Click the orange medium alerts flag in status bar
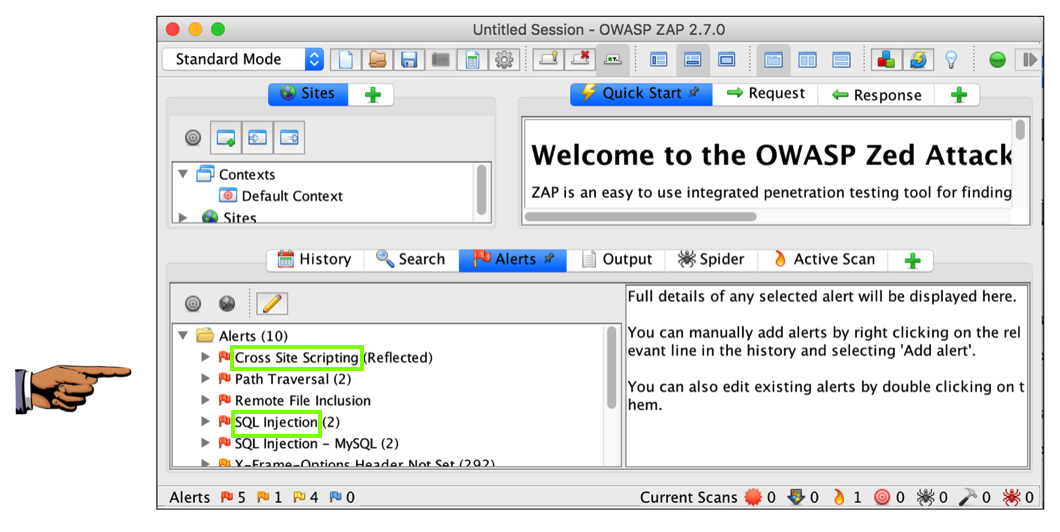This screenshot has width=1060, height=532. coord(263,497)
